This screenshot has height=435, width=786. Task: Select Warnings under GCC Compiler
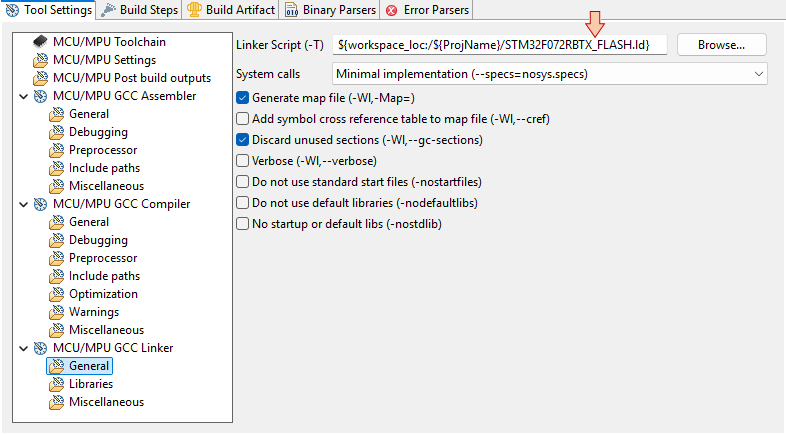[x=92, y=312]
